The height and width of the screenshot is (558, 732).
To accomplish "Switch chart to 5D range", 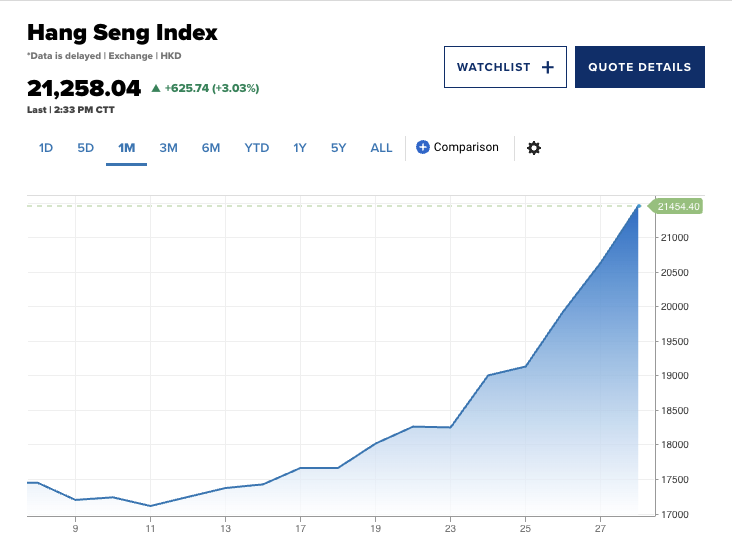I will [x=85, y=148].
